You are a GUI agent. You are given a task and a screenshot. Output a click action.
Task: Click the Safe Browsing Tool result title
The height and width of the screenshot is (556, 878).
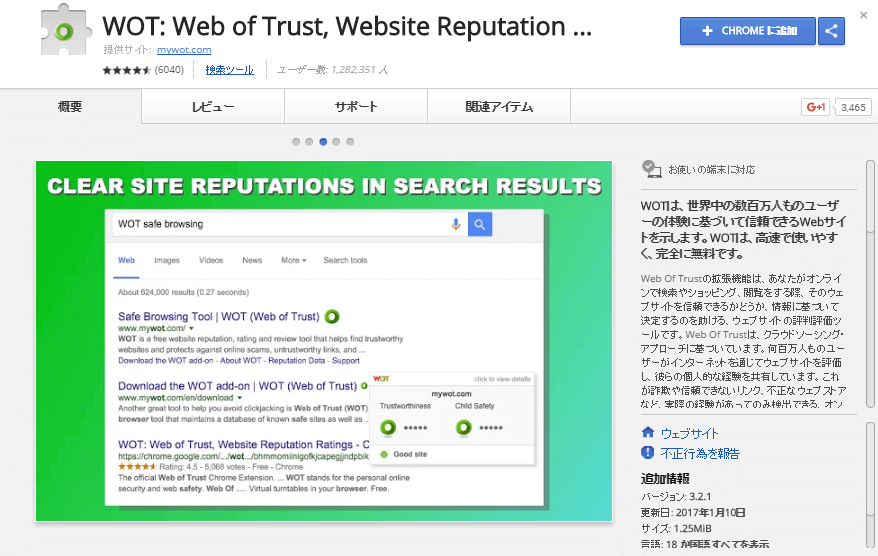[218, 316]
